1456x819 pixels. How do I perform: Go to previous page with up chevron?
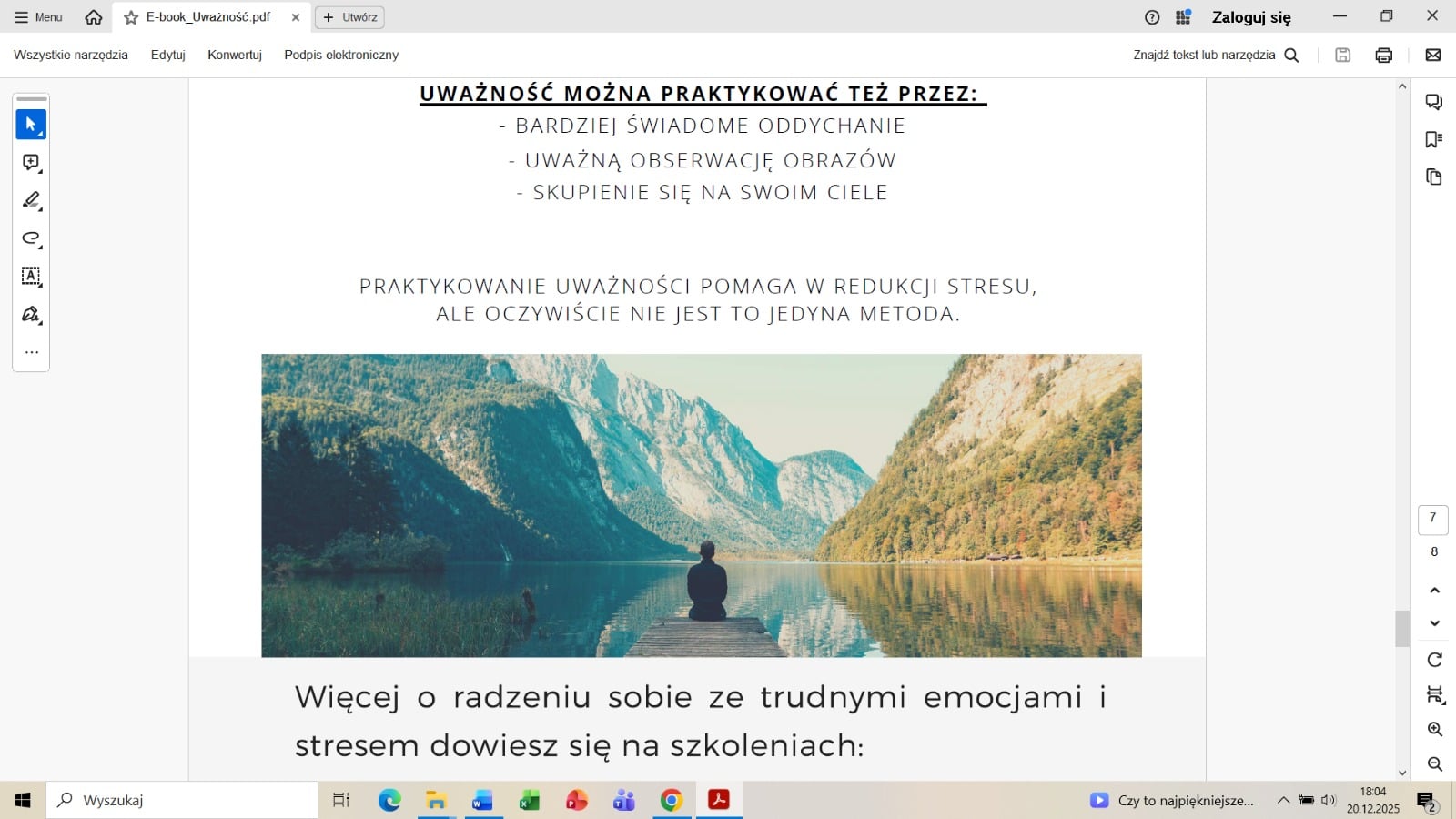pos(1434,591)
